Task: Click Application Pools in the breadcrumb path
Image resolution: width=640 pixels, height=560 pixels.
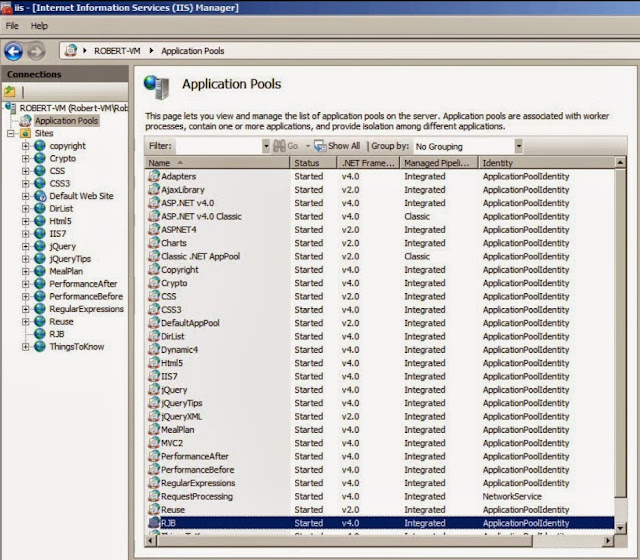Action: coord(193,51)
